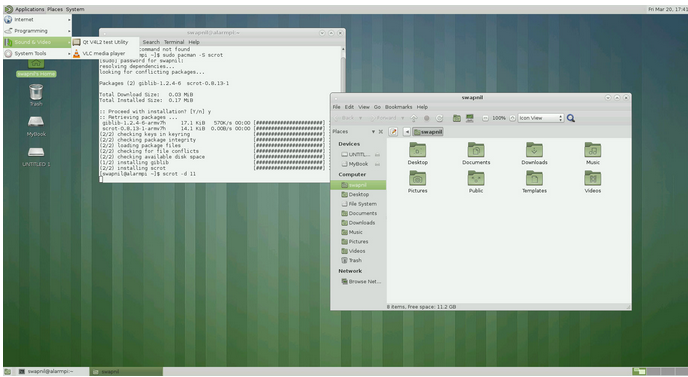Click the Forward navigation button
The height and width of the screenshot is (377, 688).
tap(383, 118)
